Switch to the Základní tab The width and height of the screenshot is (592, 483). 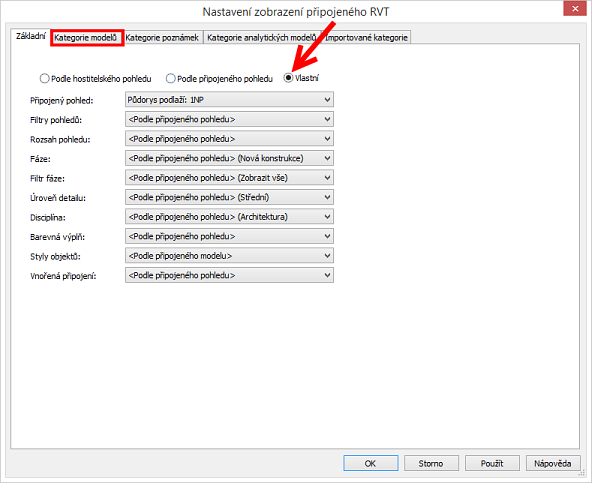[x=31, y=36]
